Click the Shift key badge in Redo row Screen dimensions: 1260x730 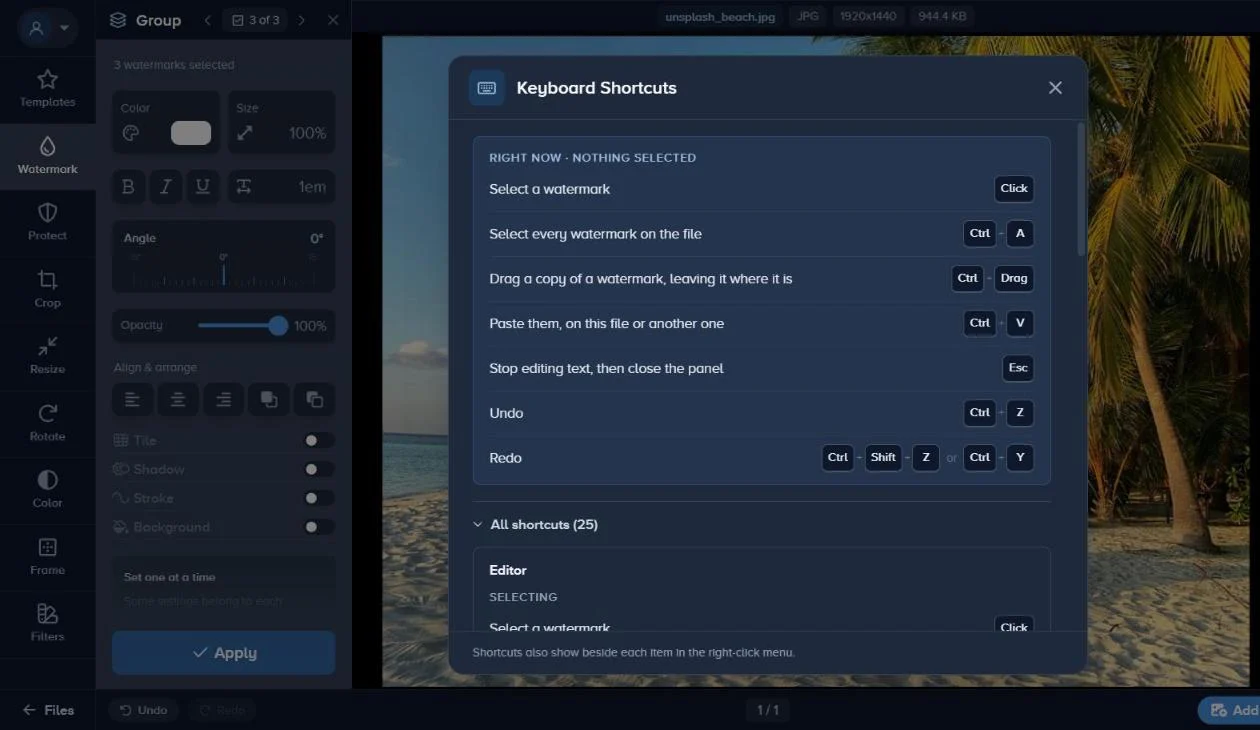pyautogui.click(x=883, y=458)
